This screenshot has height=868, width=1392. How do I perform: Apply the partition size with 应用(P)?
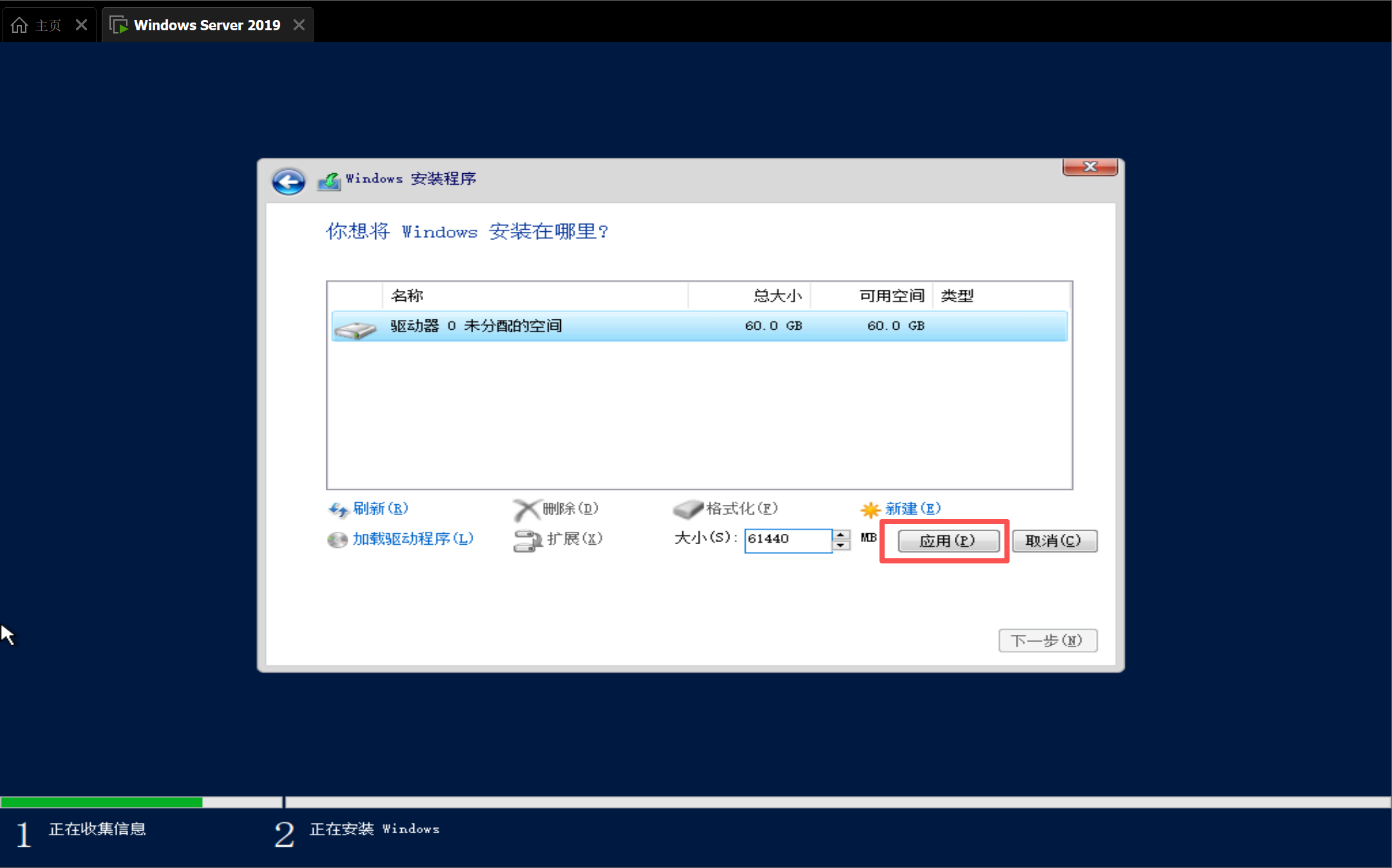[948, 541]
